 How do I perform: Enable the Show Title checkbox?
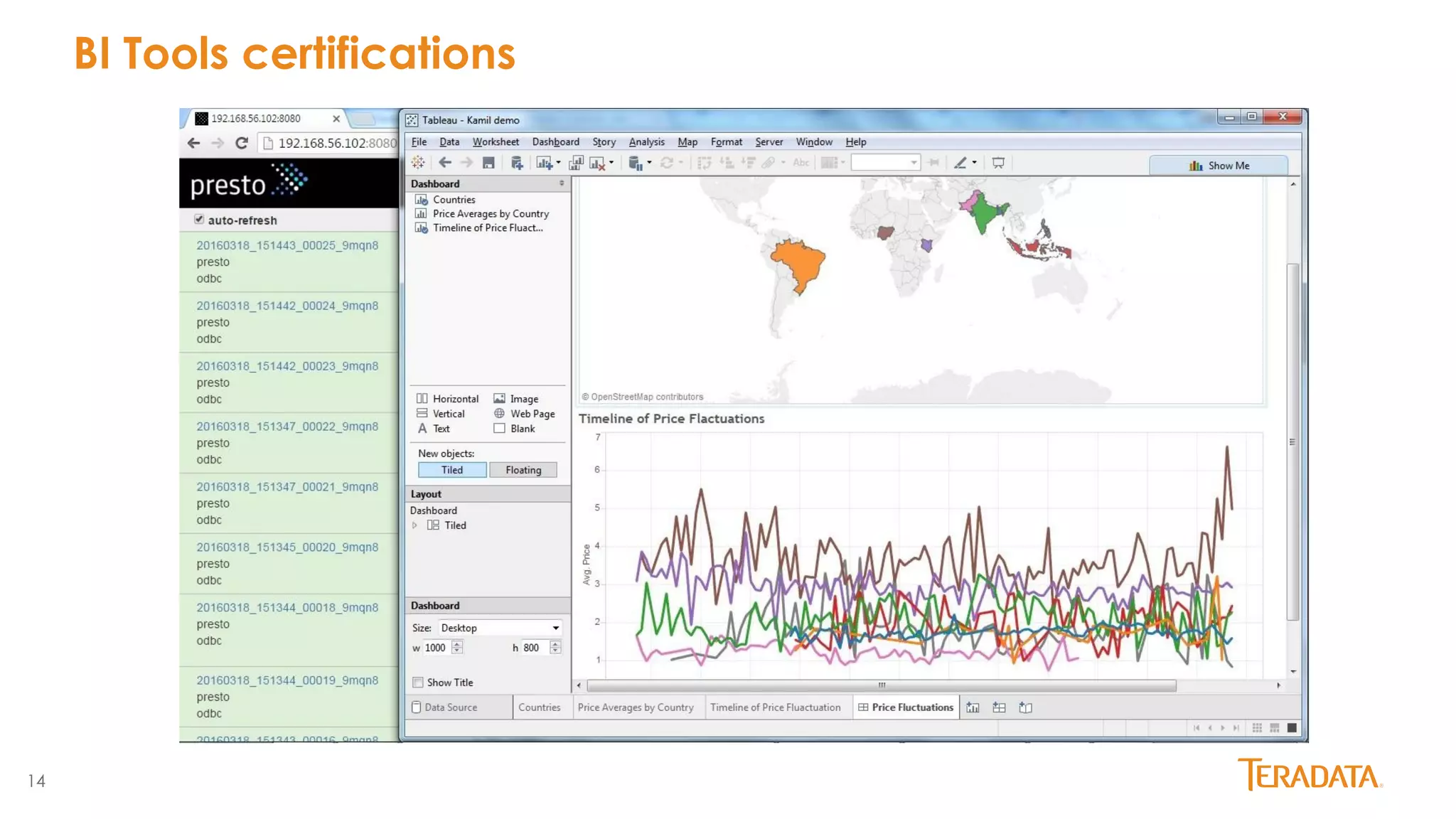point(418,682)
